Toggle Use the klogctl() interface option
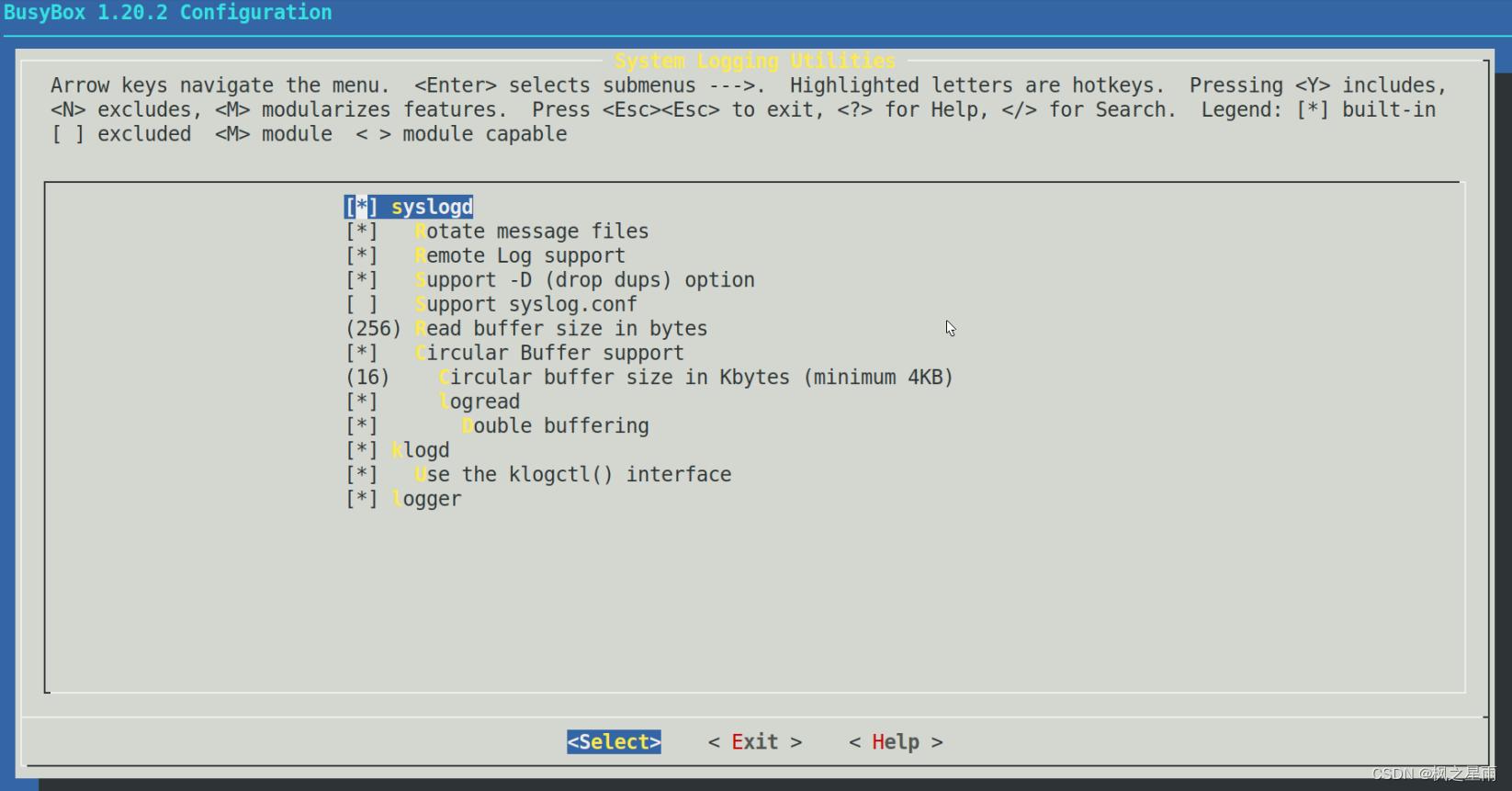The image size is (1512, 791). pos(362,475)
